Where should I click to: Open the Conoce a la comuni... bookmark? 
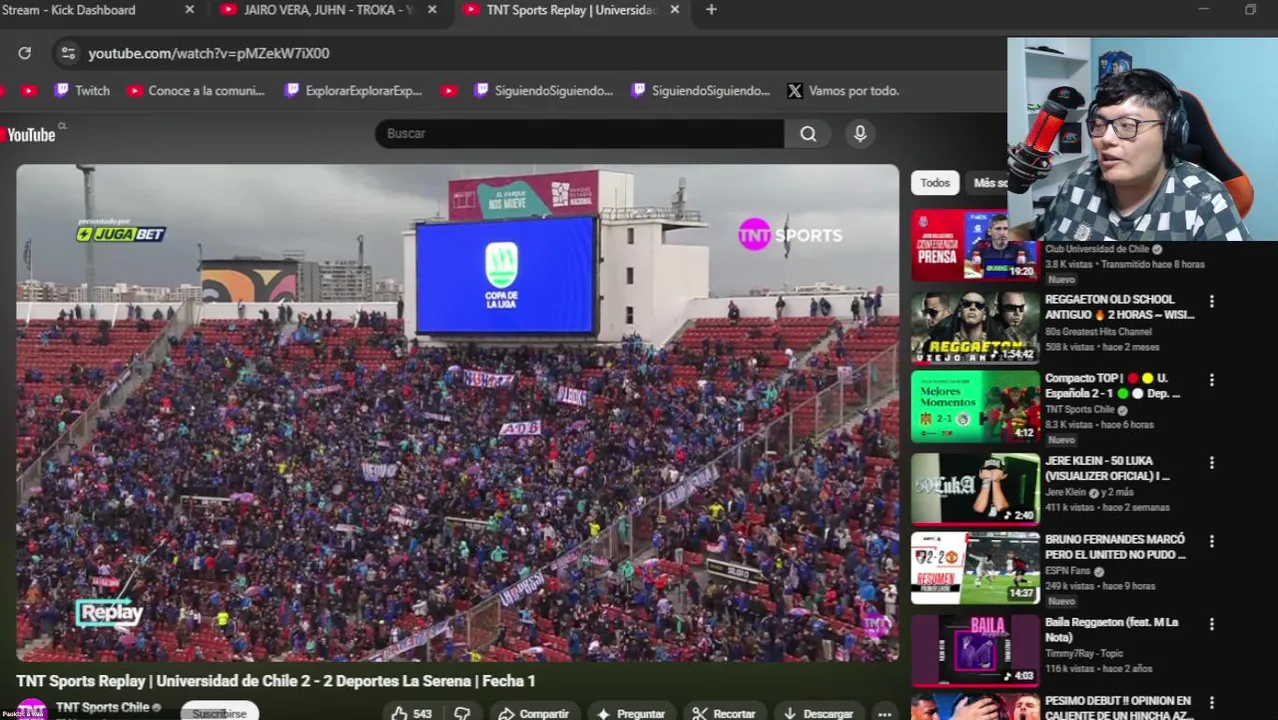[x=196, y=91]
